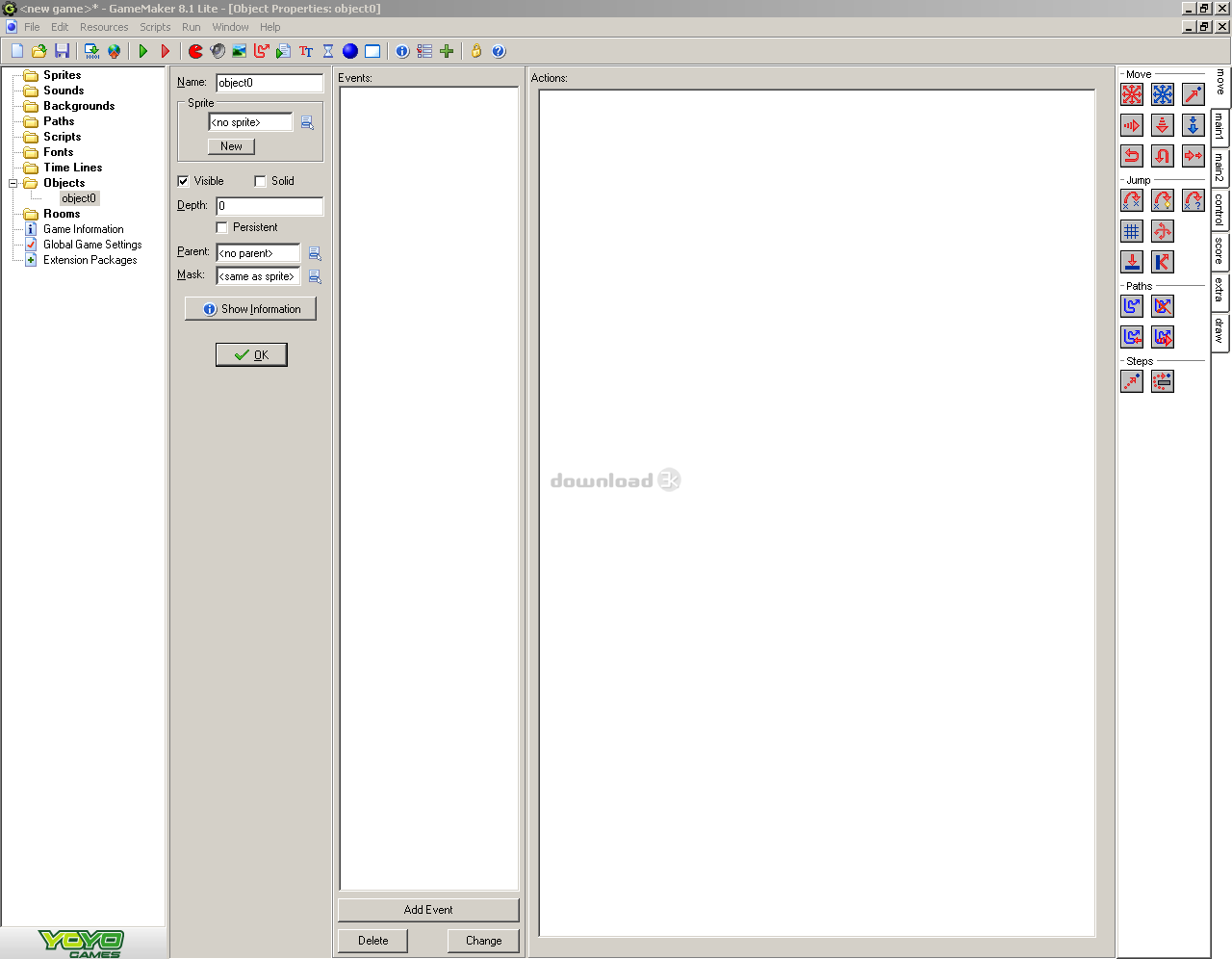Open the Resources menu
The height and width of the screenshot is (959, 1232).
104,27
